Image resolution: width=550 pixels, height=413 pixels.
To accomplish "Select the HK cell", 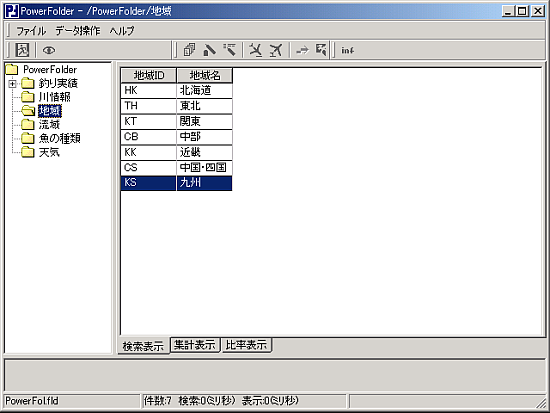I will point(148,91).
